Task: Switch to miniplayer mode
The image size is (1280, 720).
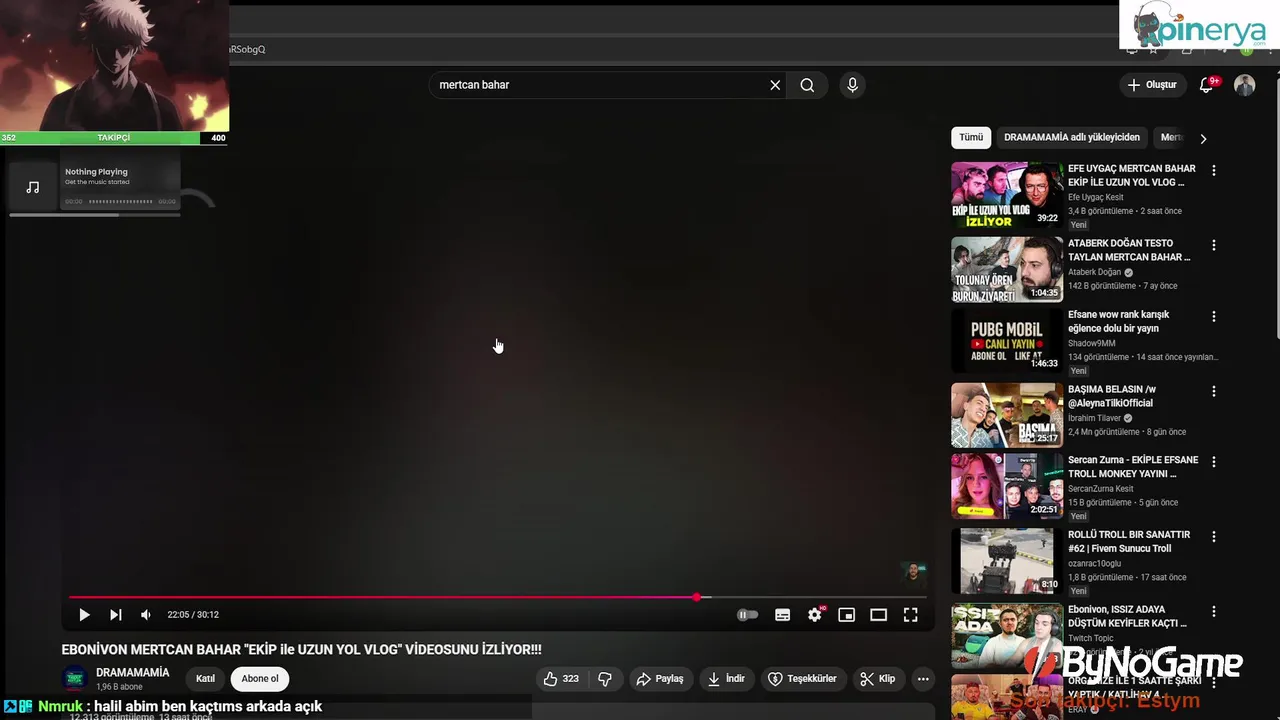Action: pyautogui.click(x=847, y=615)
